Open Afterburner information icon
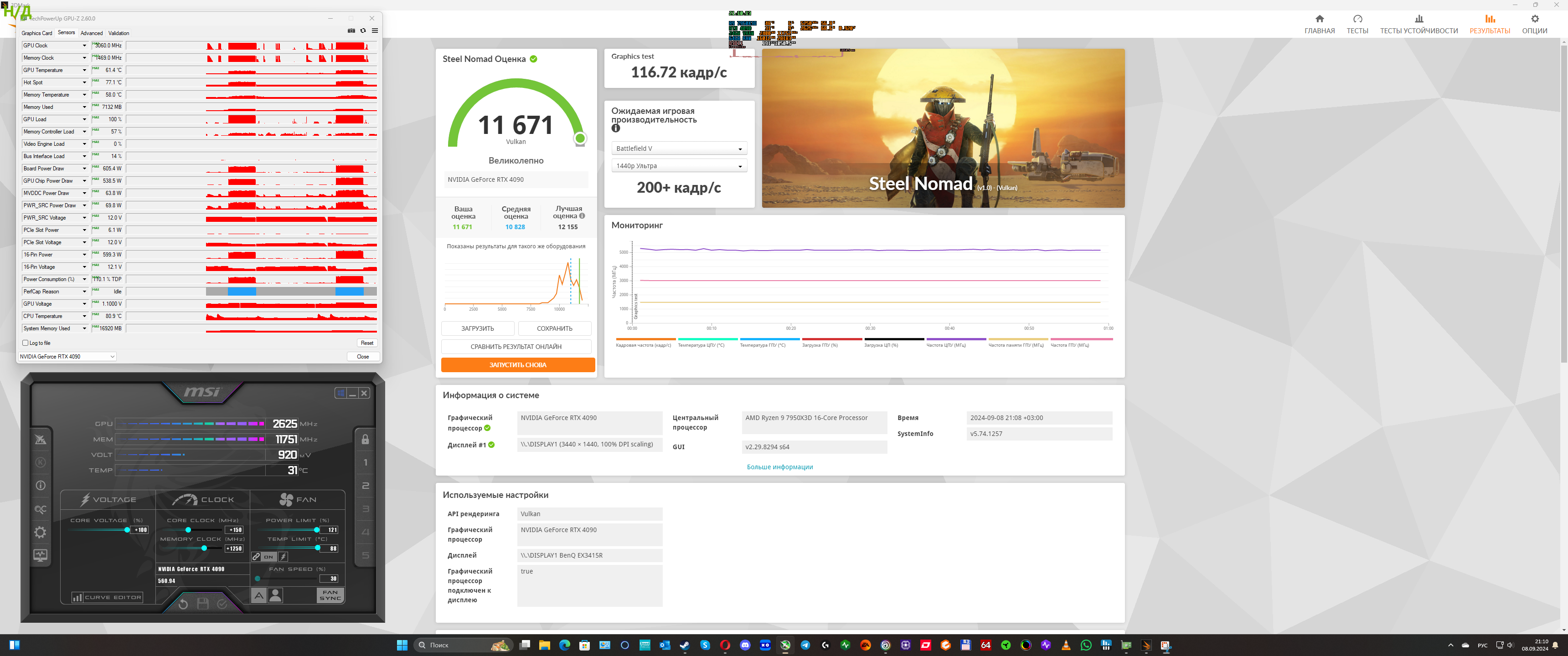Viewport: 1568px width, 656px height. click(x=40, y=486)
